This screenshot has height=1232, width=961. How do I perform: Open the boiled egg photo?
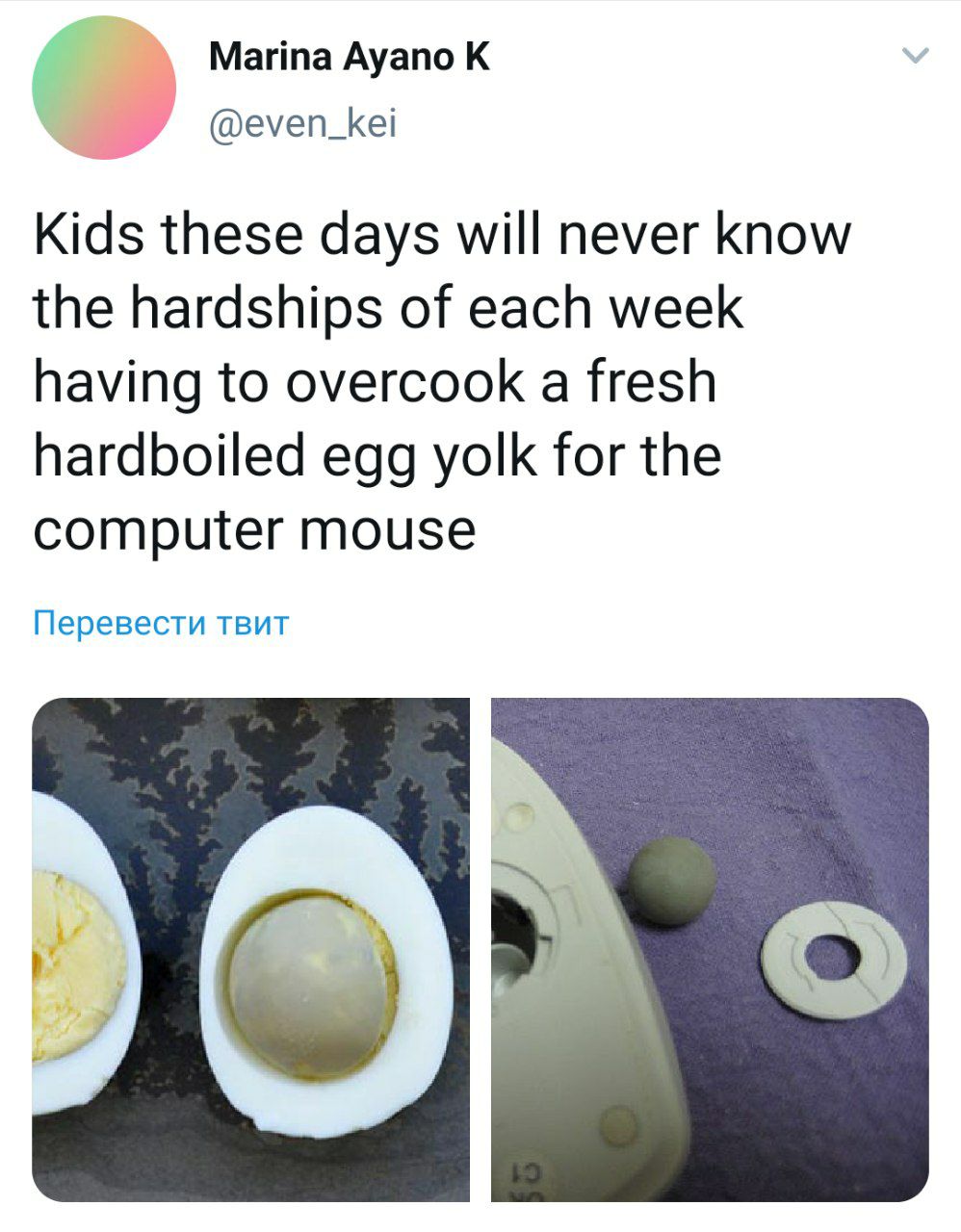pos(250,949)
